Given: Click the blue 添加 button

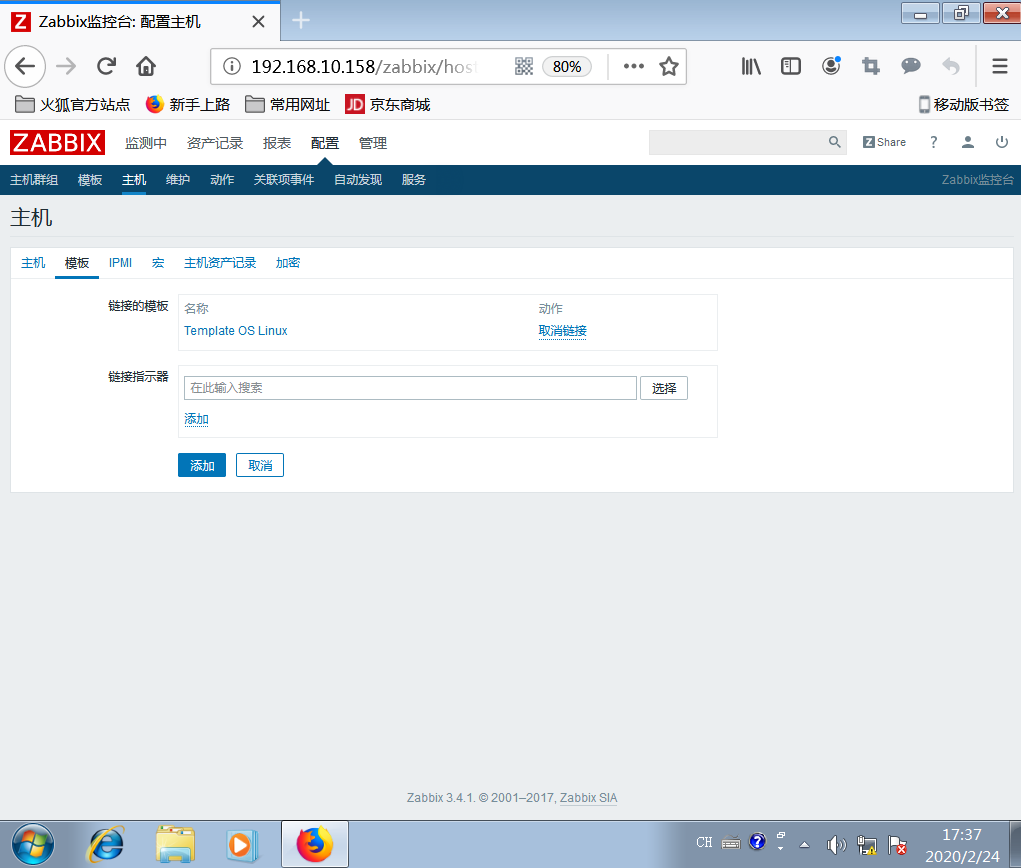Looking at the screenshot, I should click(x=202, y=465).
